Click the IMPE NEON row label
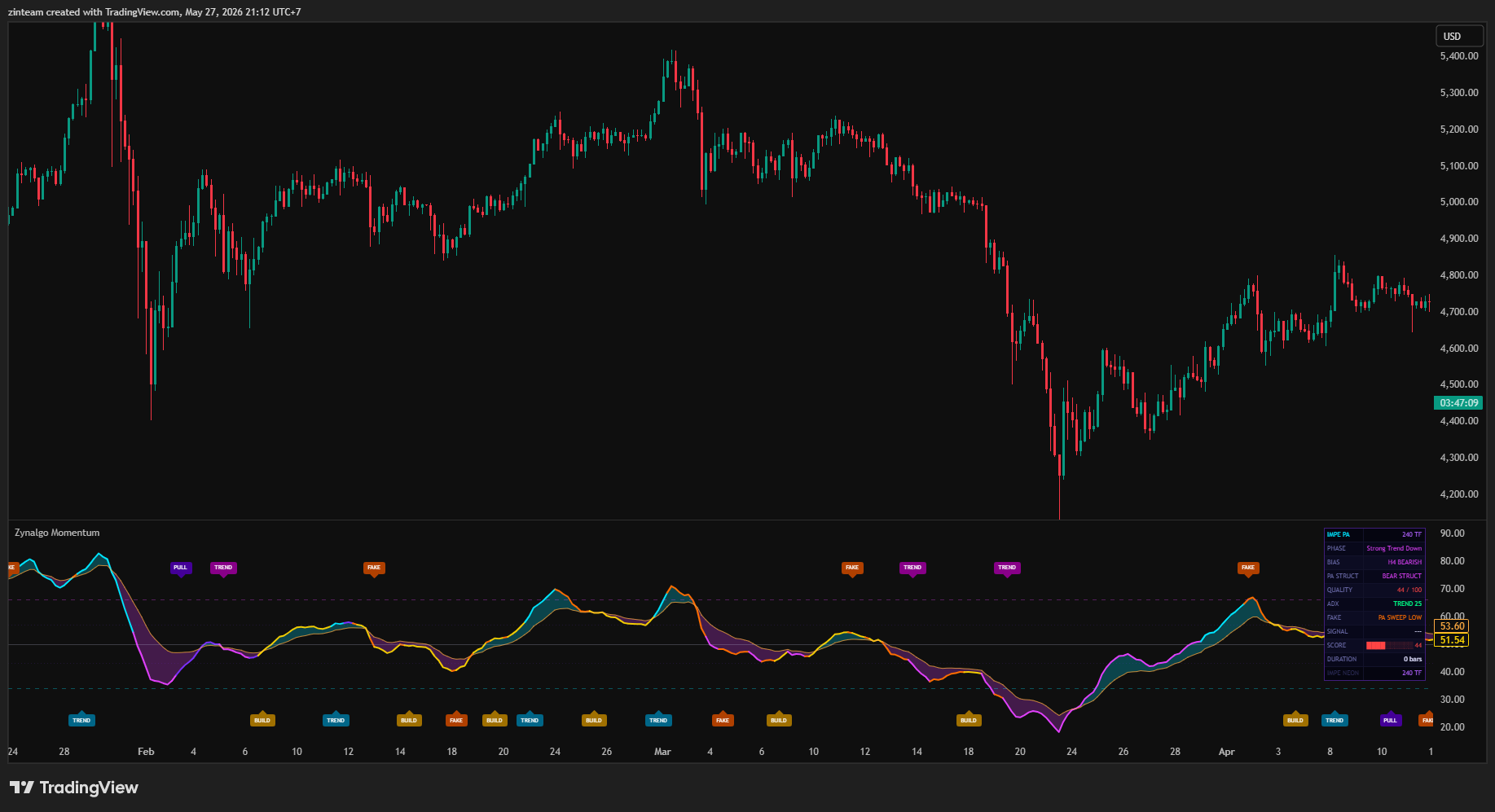Image resolution: width=1495 pixels, height=812 pixels. pos(1343,673)
